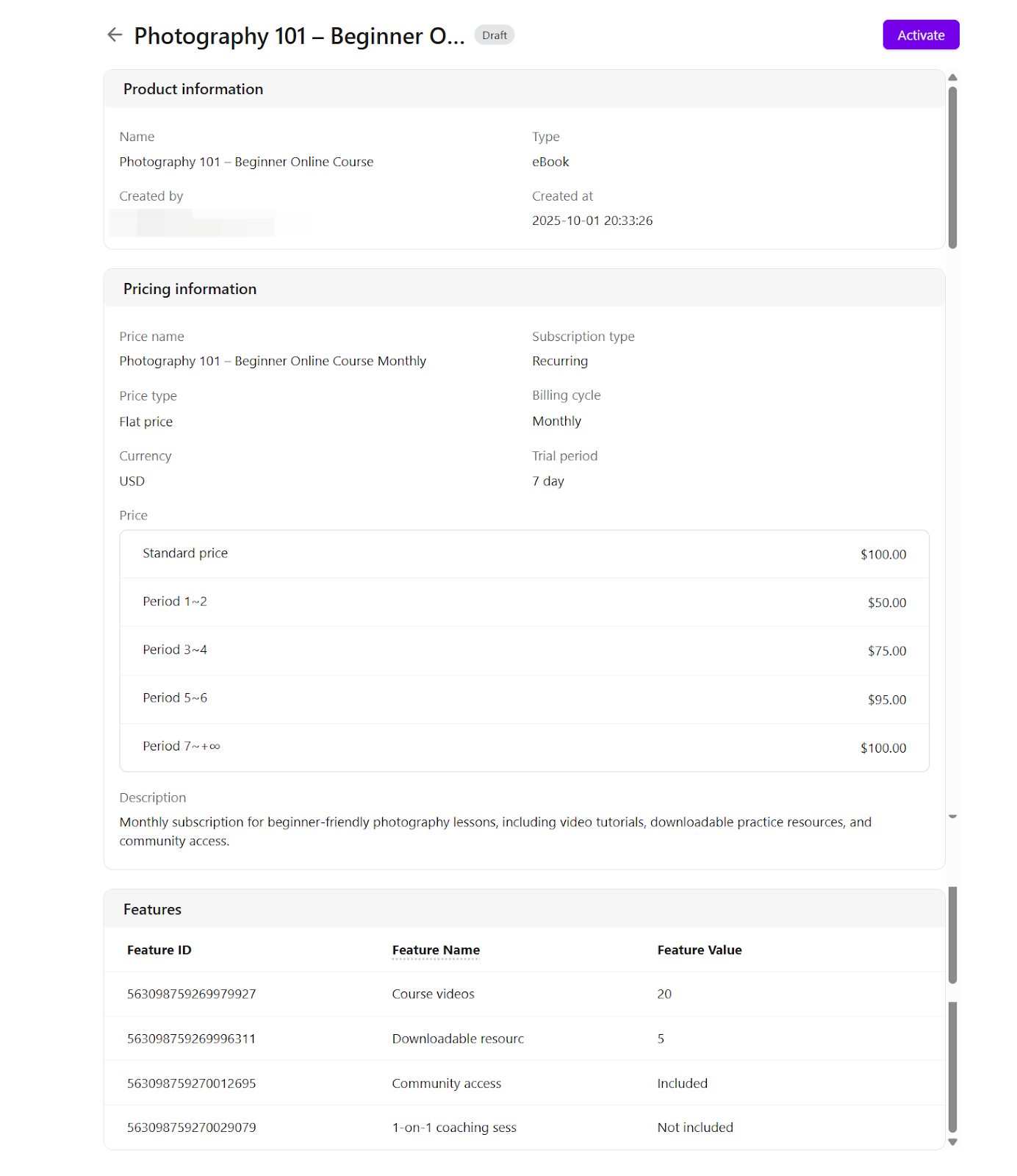Image resolution: width=1017 pixels, height=1176 pixels.
Task: Click the Feature Value column header
Action: pyautogui.click(x=699, y=950)
